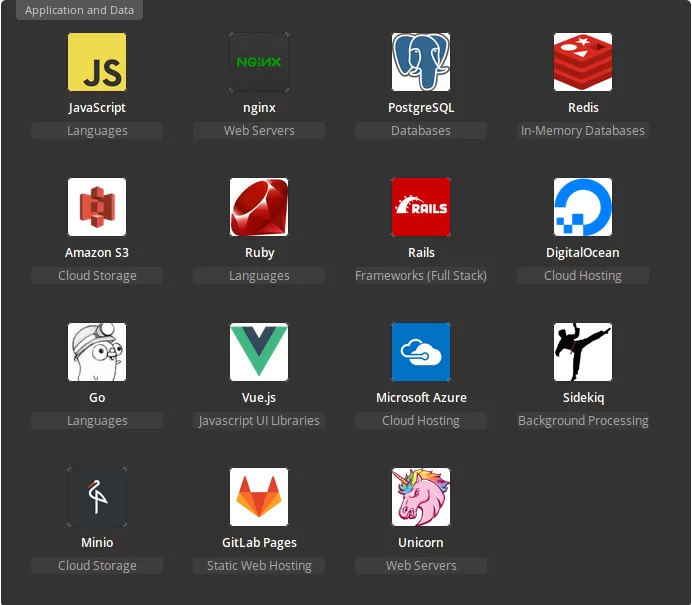This screenshot has width=692, height=605.
Task: Open the Vue.js name link
Action: pyautogui.click(x=259, y=398)
